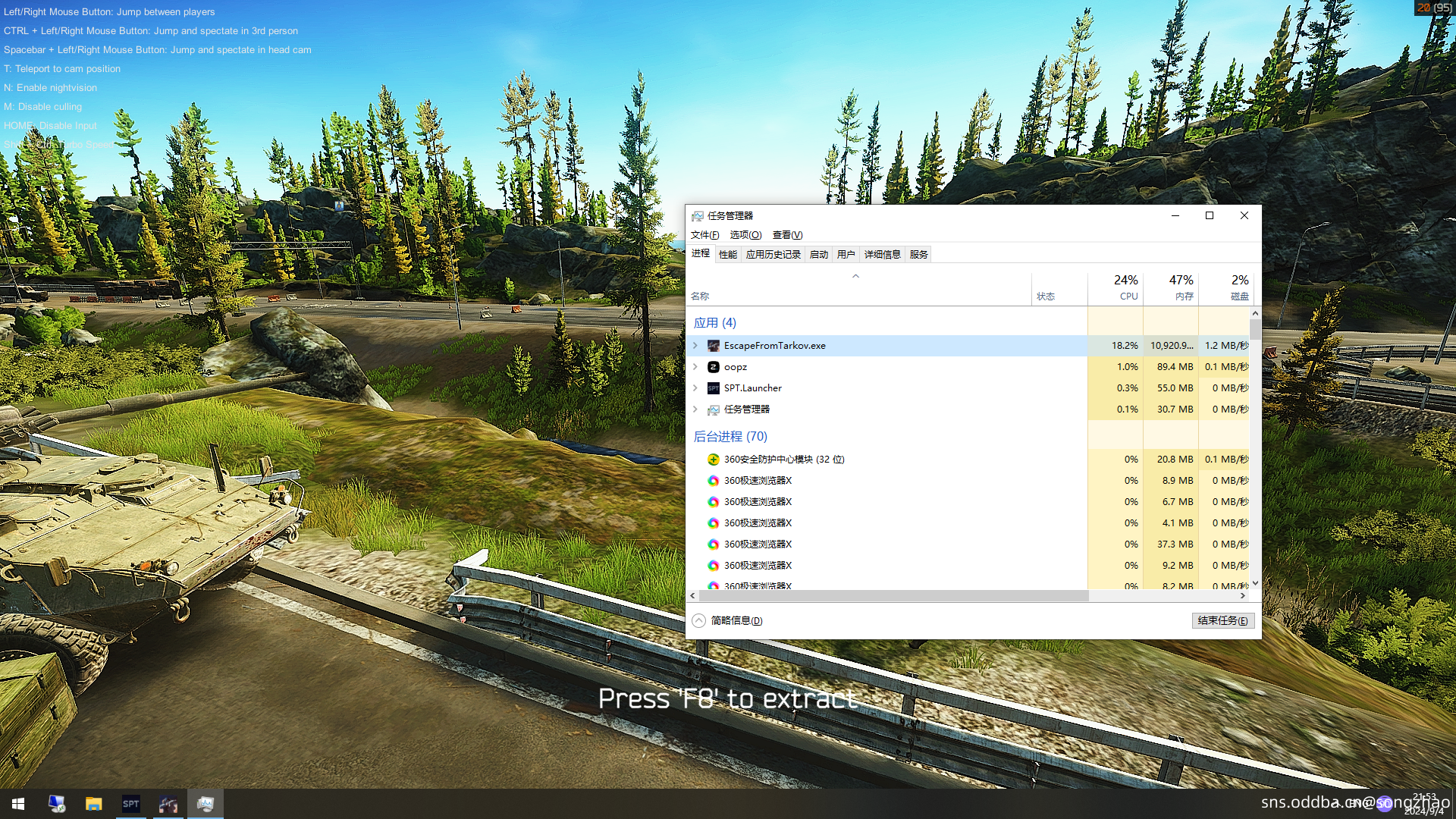Image resolution: width=1456 pixels, height=819 pixels.
Task: Click the 30.7 MB memory cell
Action: [1171, 409]
